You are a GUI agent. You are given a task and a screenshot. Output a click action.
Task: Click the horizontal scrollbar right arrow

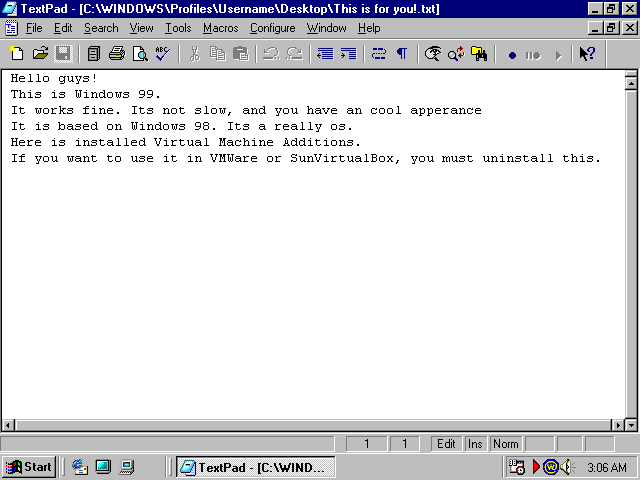click(x=618, y=425)
